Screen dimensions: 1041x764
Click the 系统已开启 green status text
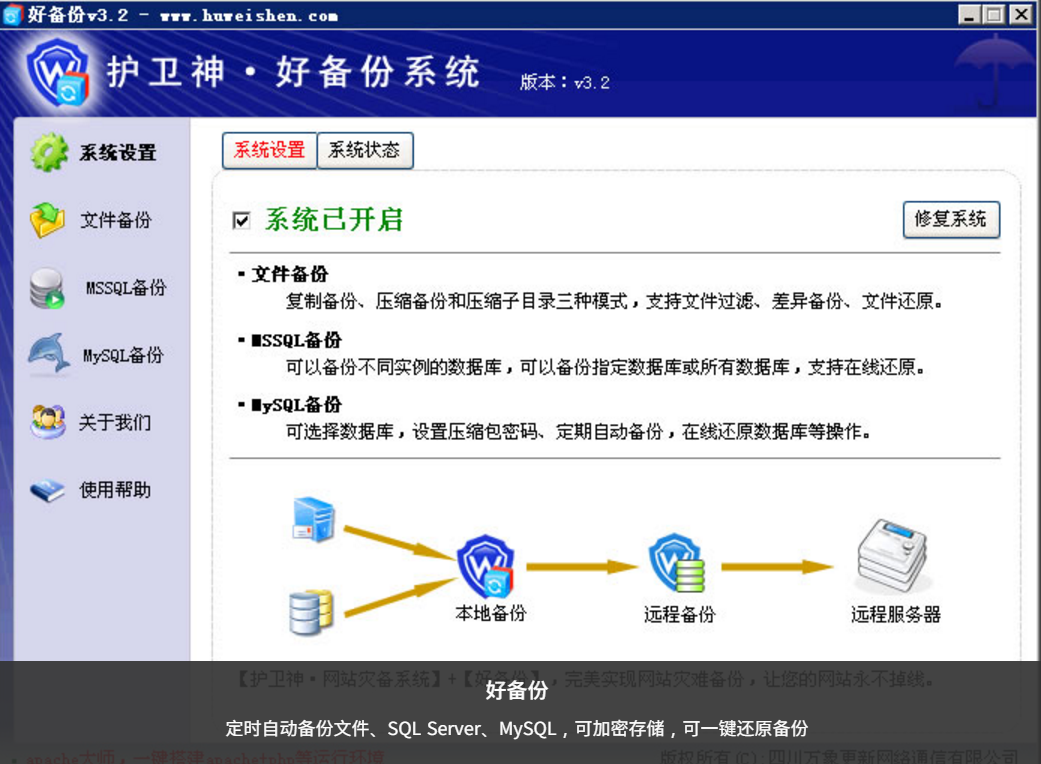tap(334, 220)
